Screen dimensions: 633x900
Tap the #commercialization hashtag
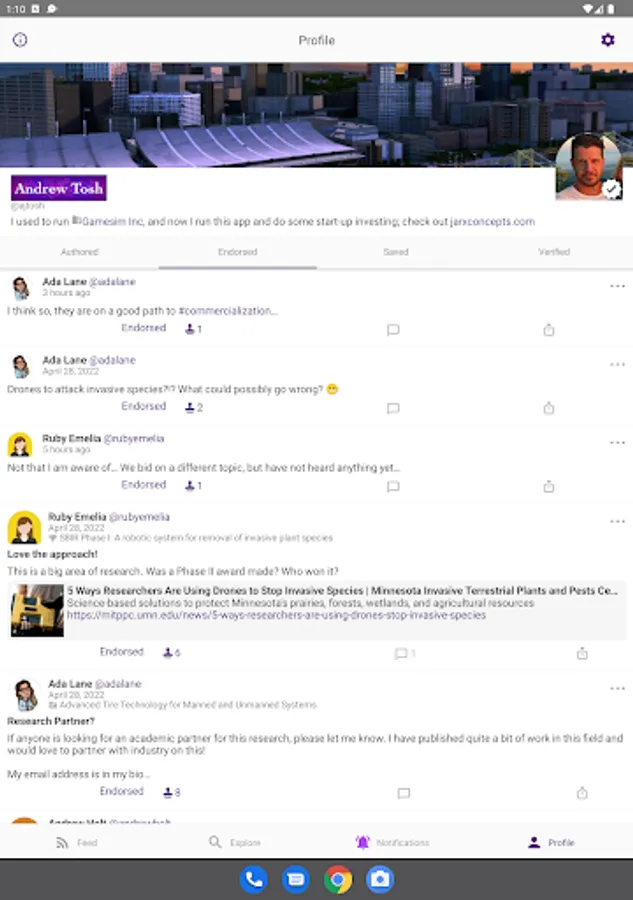coord(228,311)
